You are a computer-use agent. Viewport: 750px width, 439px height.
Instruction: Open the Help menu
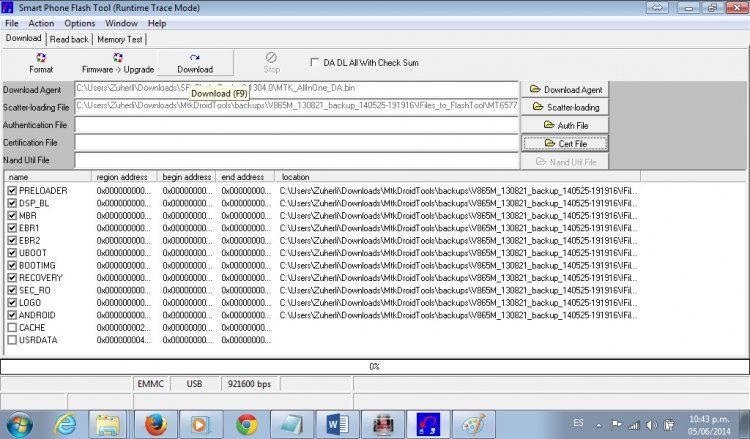tap(157, 23)
